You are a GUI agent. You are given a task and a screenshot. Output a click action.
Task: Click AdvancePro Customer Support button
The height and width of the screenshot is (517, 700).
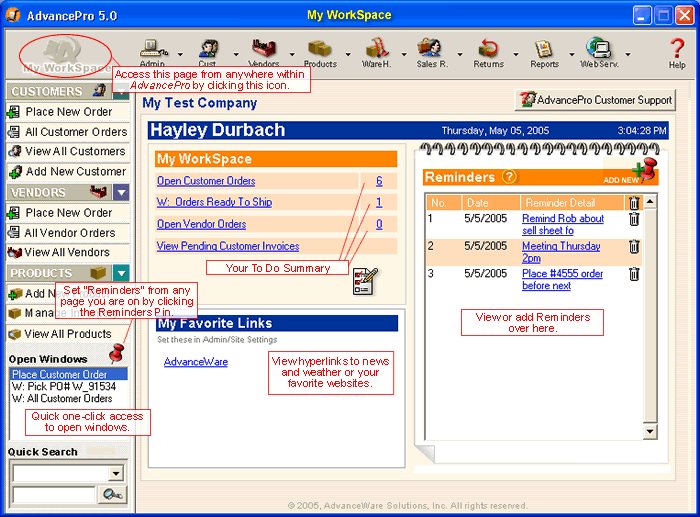[596, 100]
